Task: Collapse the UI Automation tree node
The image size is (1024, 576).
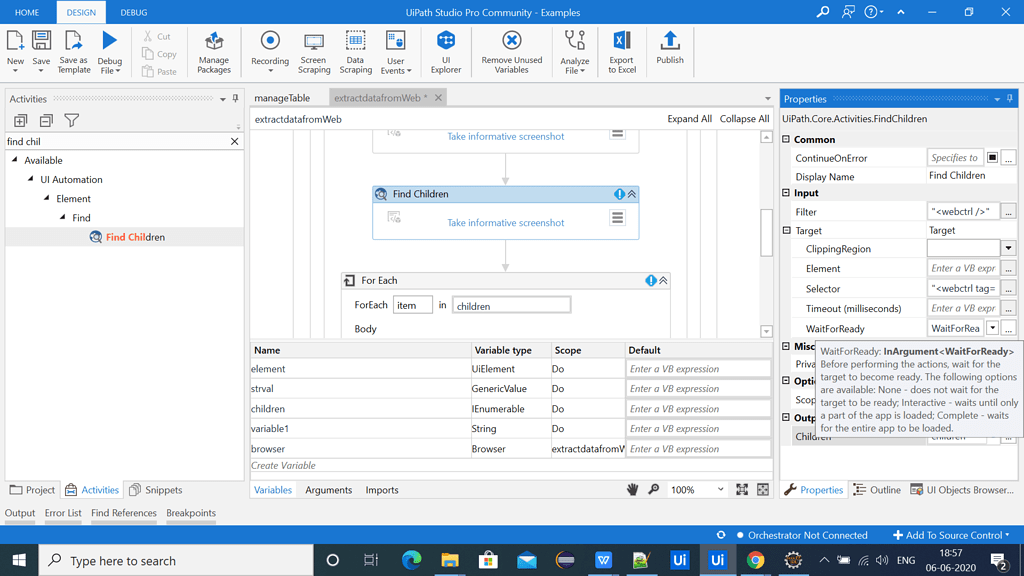Action: 31,180
